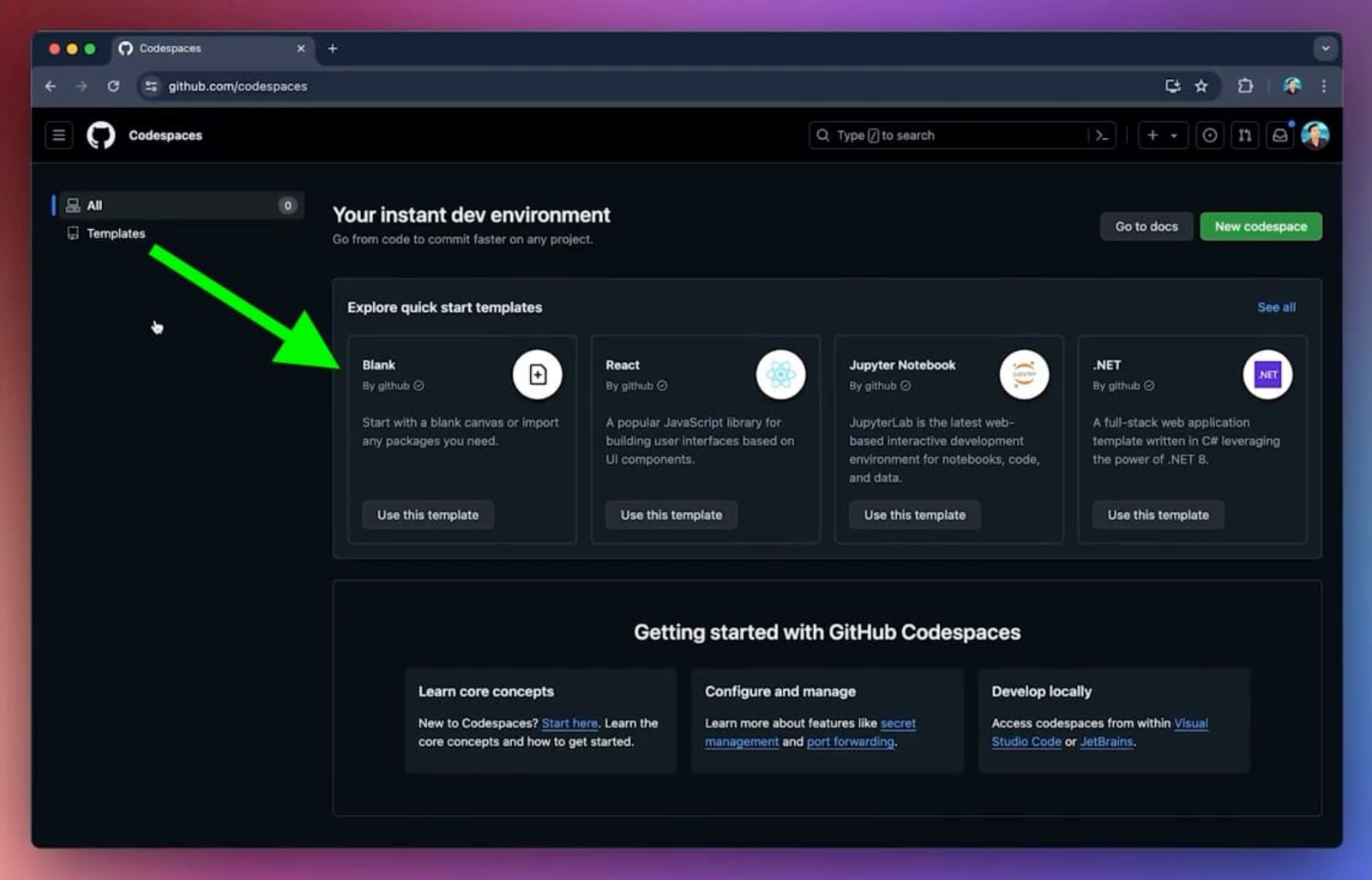Open the Issues icon in the header
The width and height of the screenshot is (1372, 880).
pyautogui.click(x=1209, y=135)
